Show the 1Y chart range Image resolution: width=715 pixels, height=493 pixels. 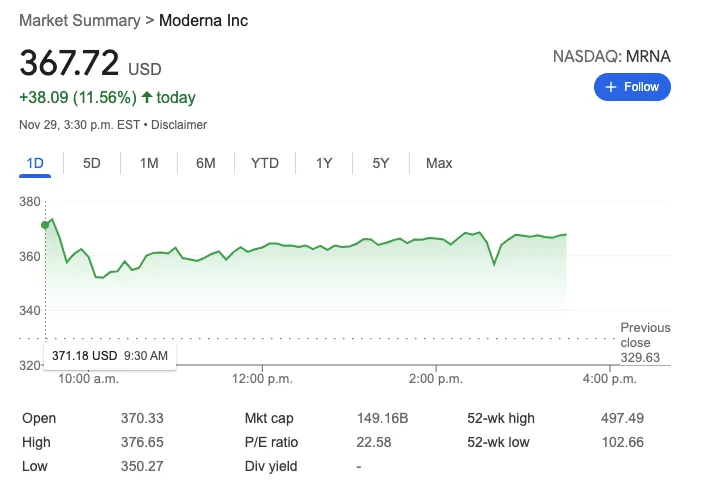click(x=324, y=163)
